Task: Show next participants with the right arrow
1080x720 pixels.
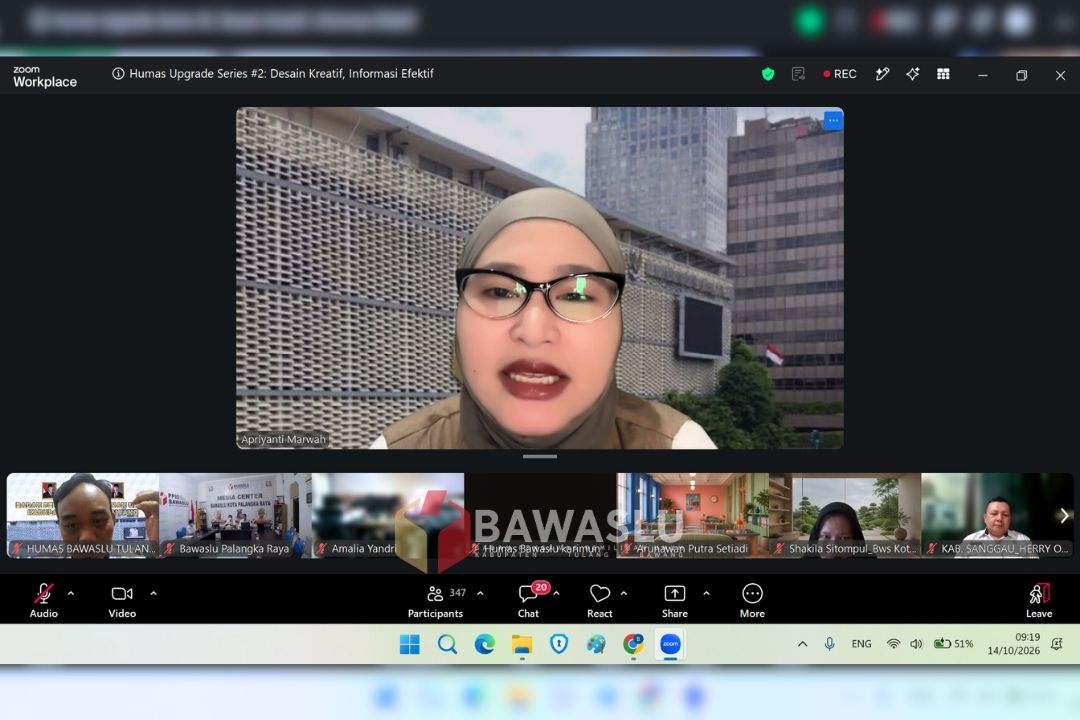Action: pyautogui.click(x=1064, y=515)
